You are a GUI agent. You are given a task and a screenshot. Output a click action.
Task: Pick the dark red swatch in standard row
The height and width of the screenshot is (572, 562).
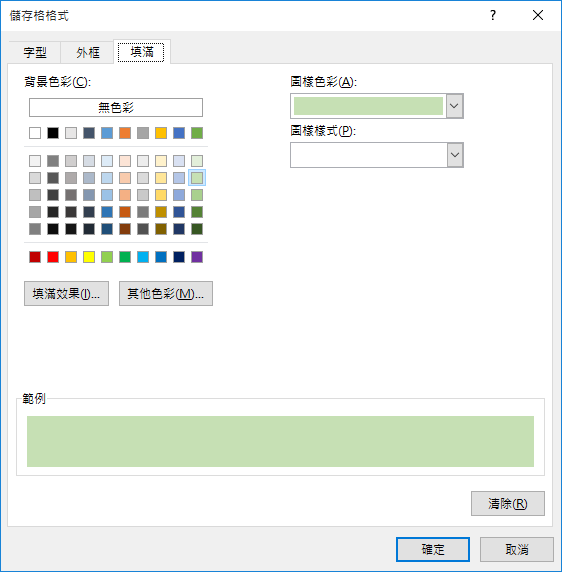35,257
